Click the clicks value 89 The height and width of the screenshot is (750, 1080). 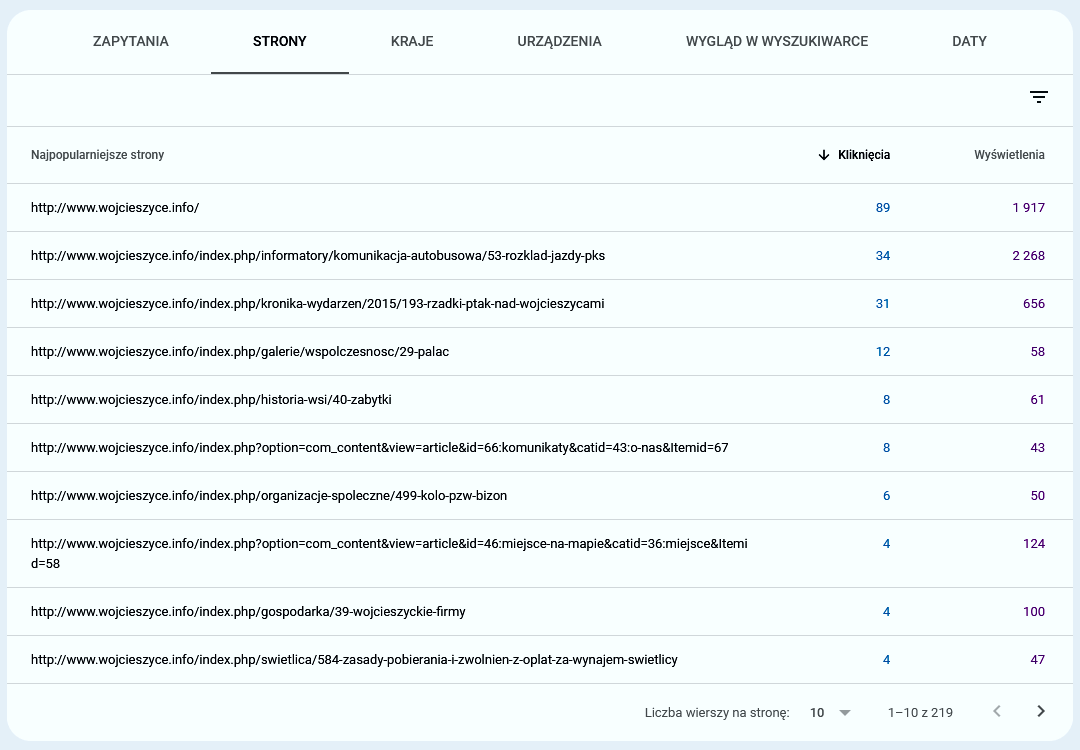(882, 207)
